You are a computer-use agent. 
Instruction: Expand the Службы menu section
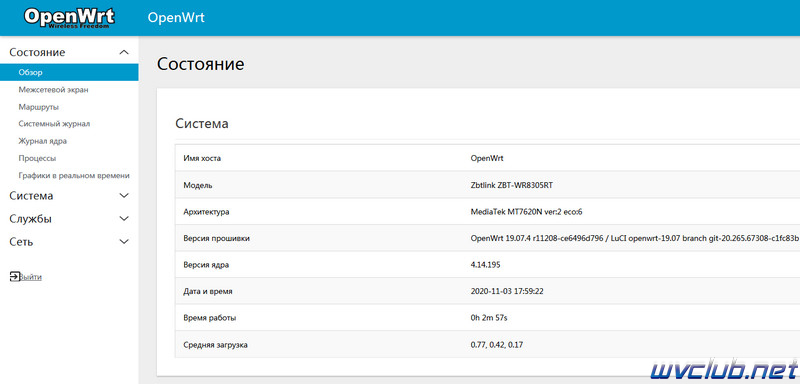[x=69, y=219]
